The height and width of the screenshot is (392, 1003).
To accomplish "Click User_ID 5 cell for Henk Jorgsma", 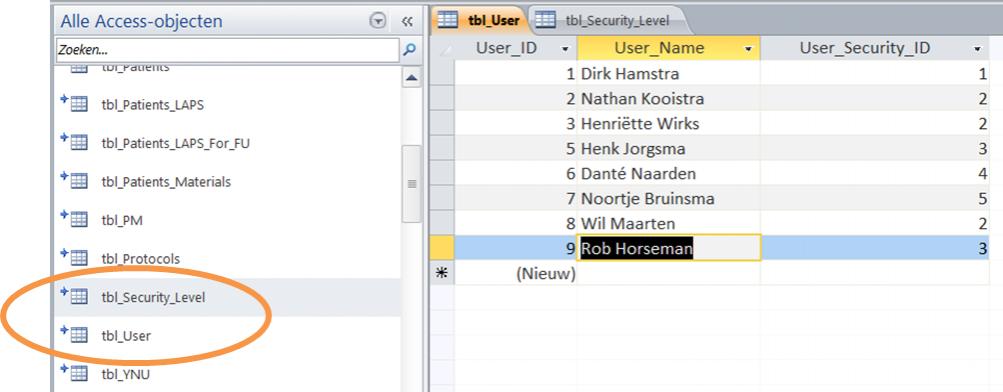I will (x=516, y=148).
